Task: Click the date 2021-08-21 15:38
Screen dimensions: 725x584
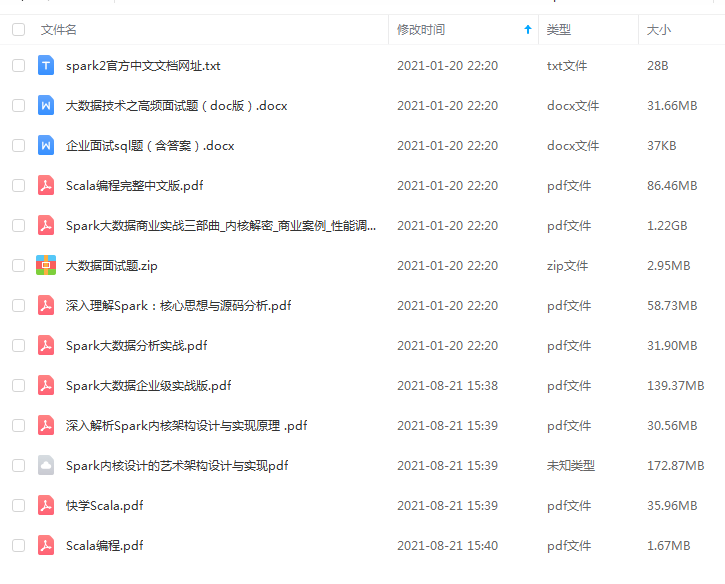Action: (448, 386)
